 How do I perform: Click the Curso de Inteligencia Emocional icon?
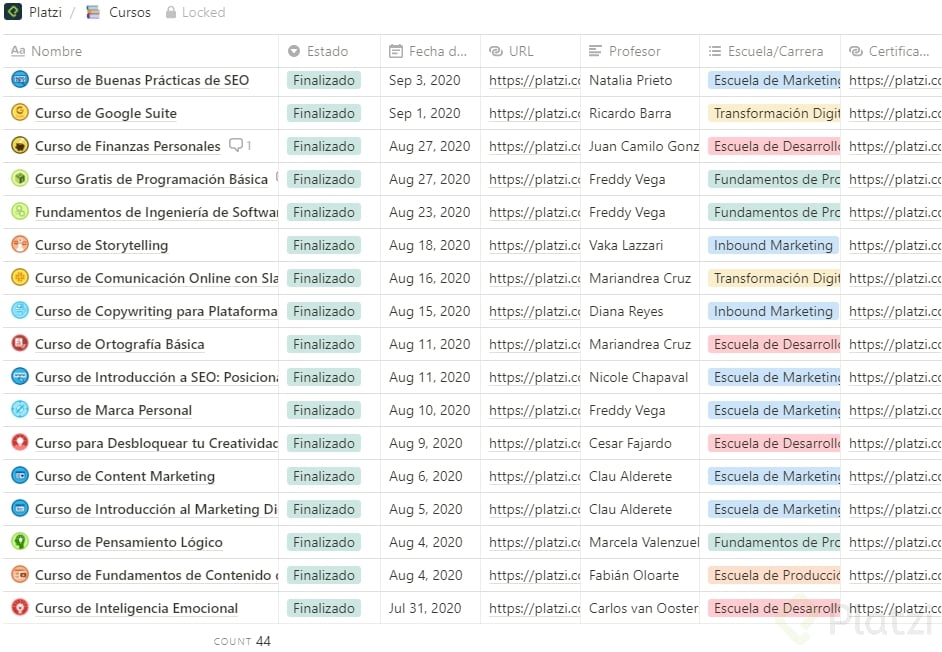coord(20,608)
